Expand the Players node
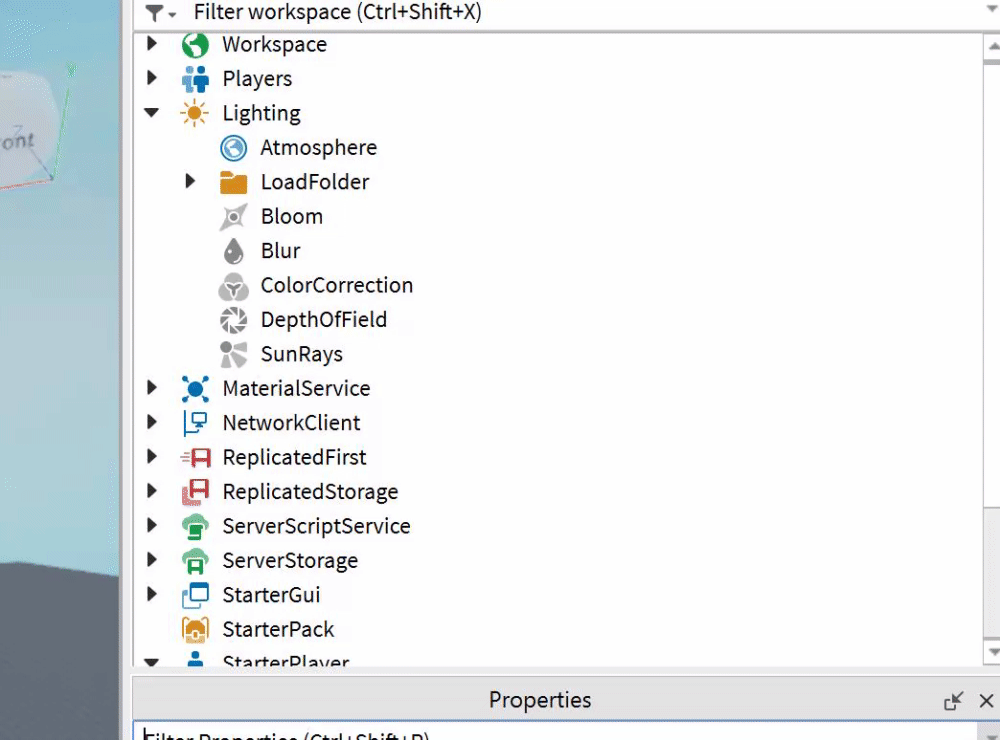The height and width of the screenshot is (740, 1000). (x=152, y=78)
